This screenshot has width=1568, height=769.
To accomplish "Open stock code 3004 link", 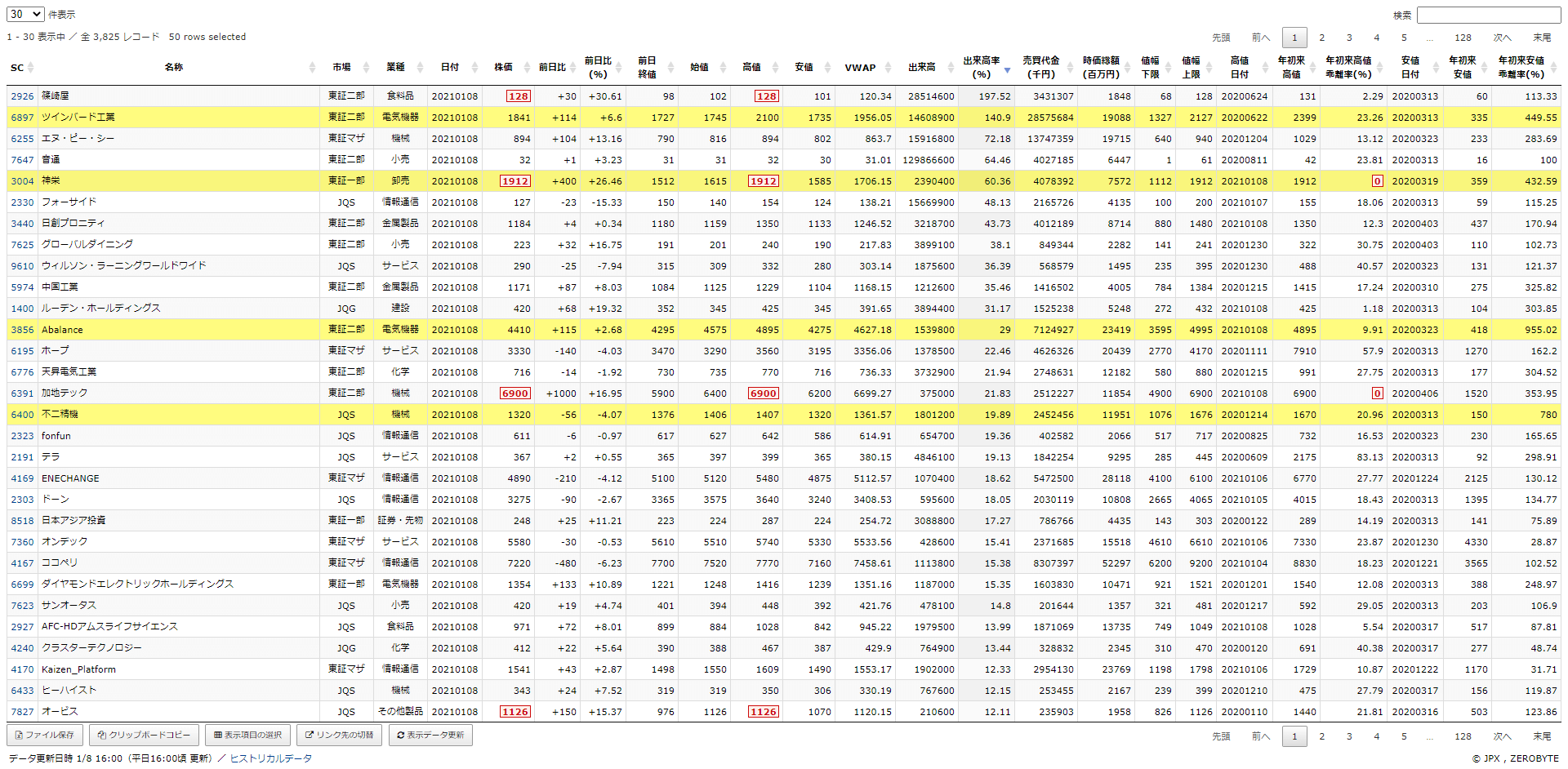I will (23, 181).
